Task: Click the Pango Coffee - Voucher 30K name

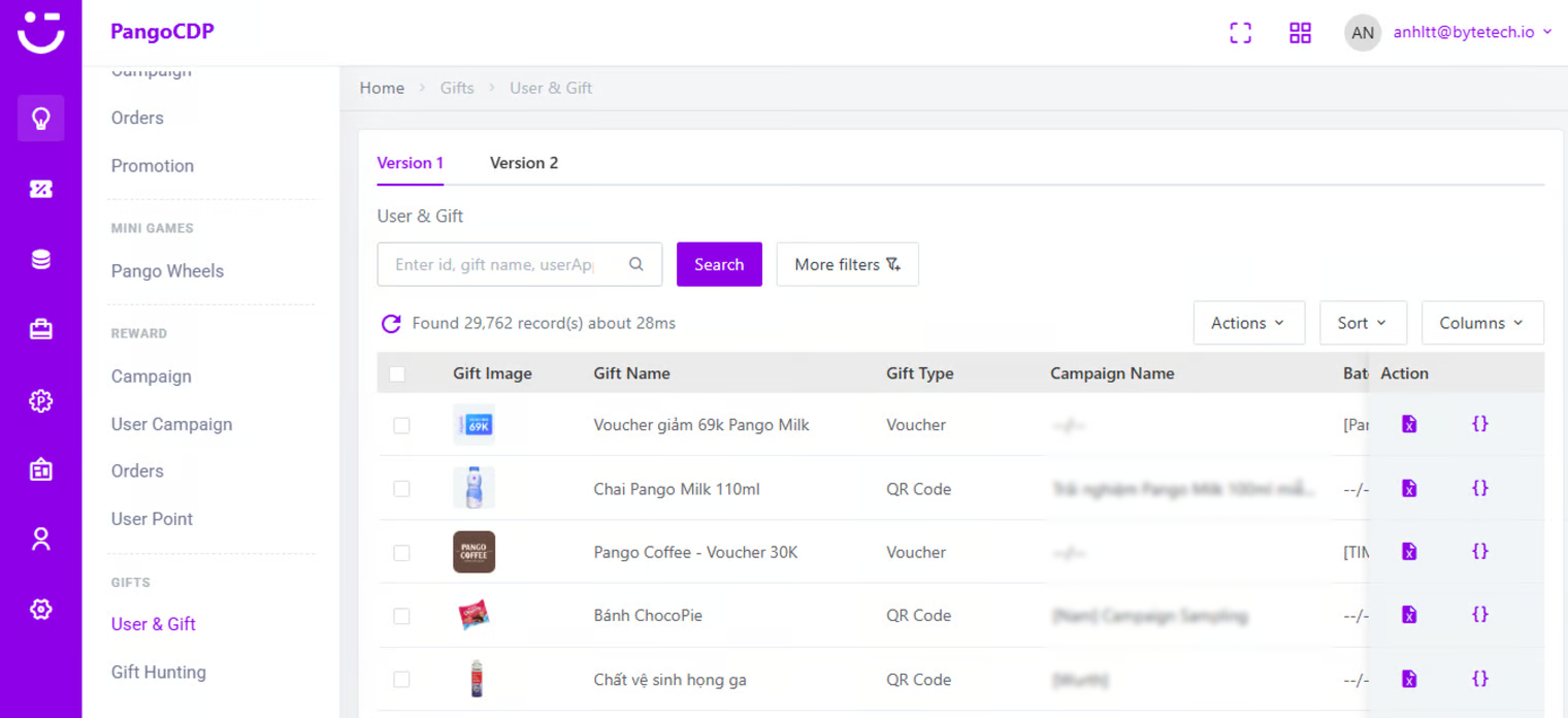Action: coord(695,552)
